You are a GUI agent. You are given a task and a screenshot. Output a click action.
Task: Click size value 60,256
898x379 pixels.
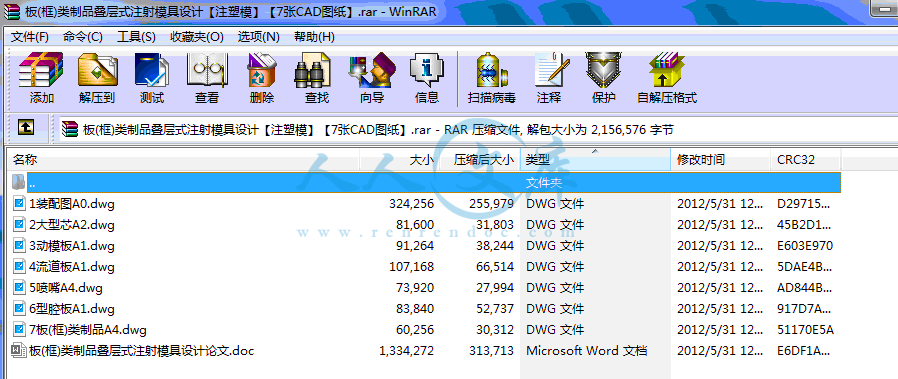pos(415,330)
